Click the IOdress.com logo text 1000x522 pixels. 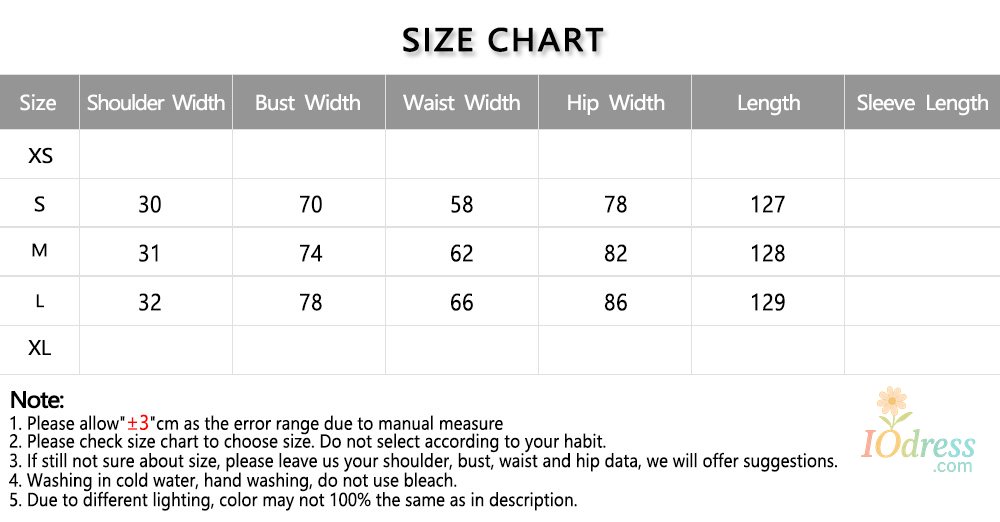click(918, 451)
